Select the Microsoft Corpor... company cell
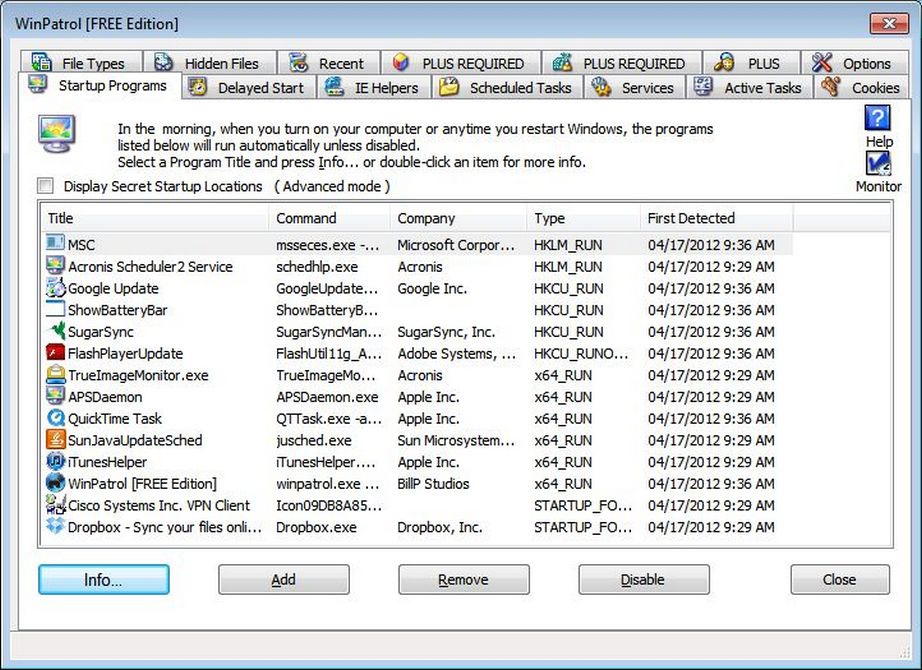The image size is (922, 670). click(456, 245)
